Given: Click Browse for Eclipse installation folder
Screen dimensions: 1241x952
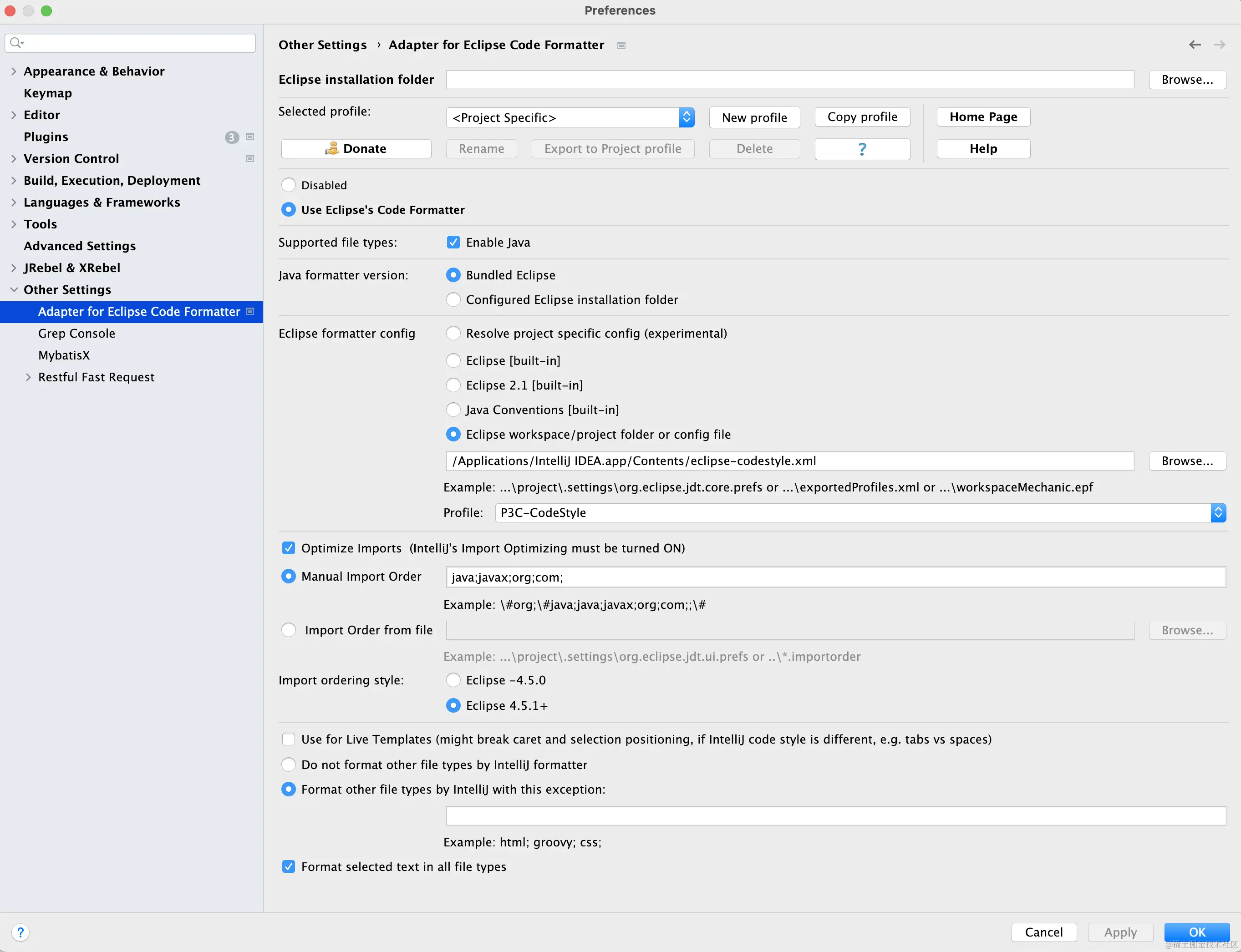Looking at the screenshot, I should click(1187, 80).
